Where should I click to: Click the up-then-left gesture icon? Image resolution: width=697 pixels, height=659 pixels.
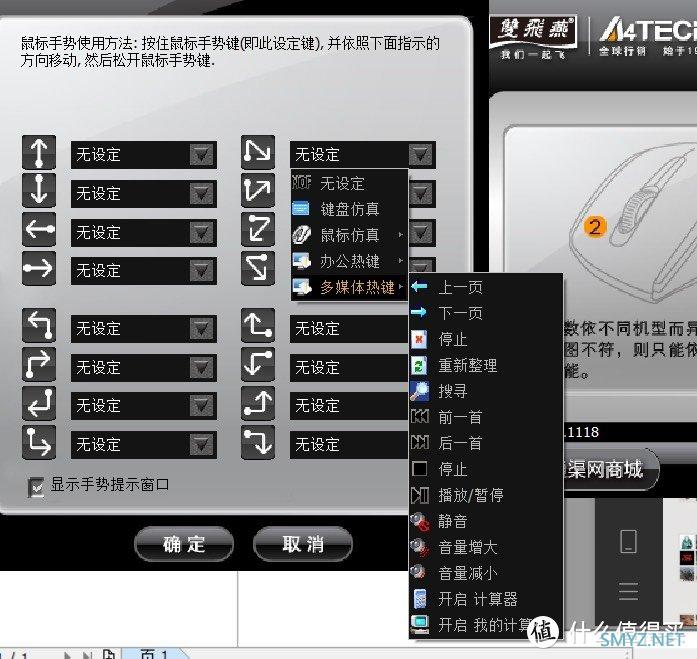[39, 325]
